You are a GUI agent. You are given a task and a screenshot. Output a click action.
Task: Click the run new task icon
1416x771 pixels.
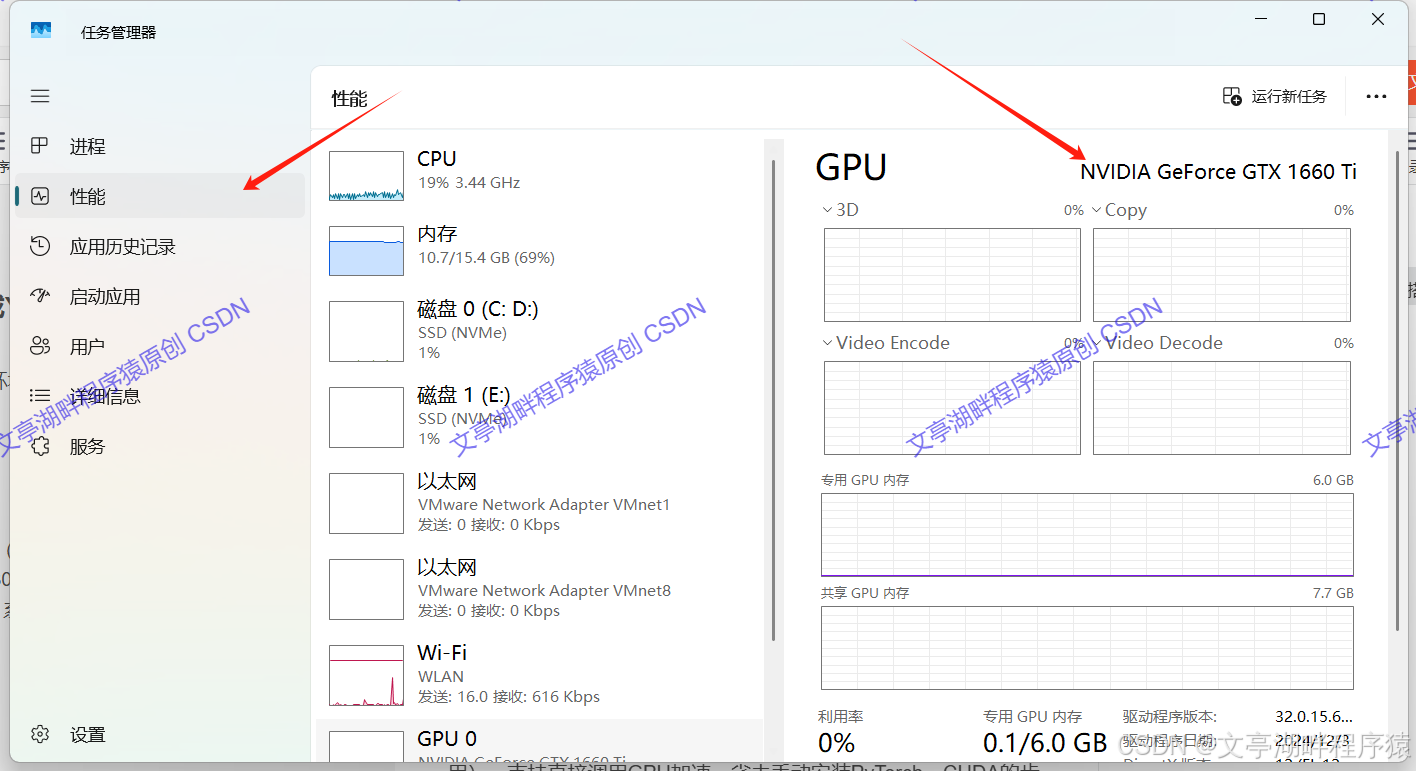pos(1232,96)
